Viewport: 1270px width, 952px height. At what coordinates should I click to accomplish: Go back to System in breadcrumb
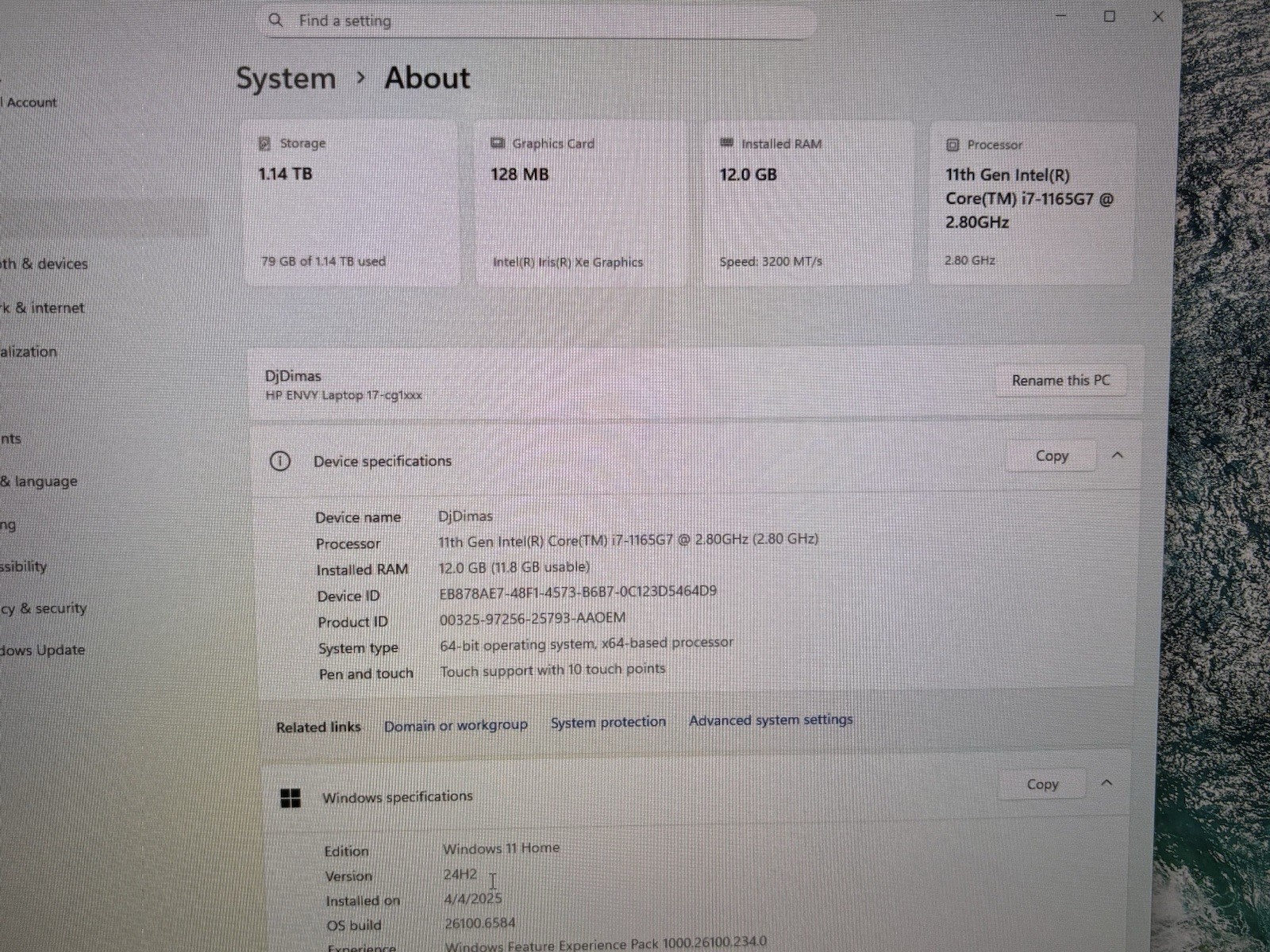[286, 79]
